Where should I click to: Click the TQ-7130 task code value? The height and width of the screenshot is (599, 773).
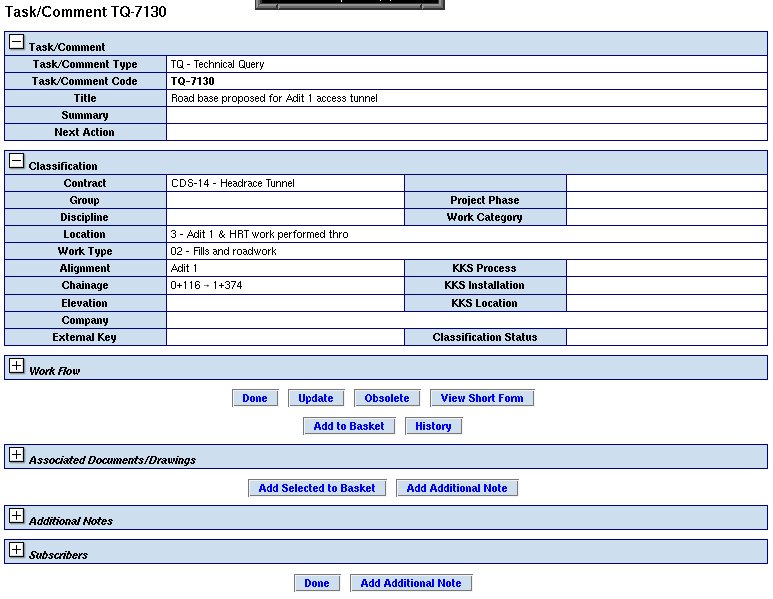(x=192, y=81)
